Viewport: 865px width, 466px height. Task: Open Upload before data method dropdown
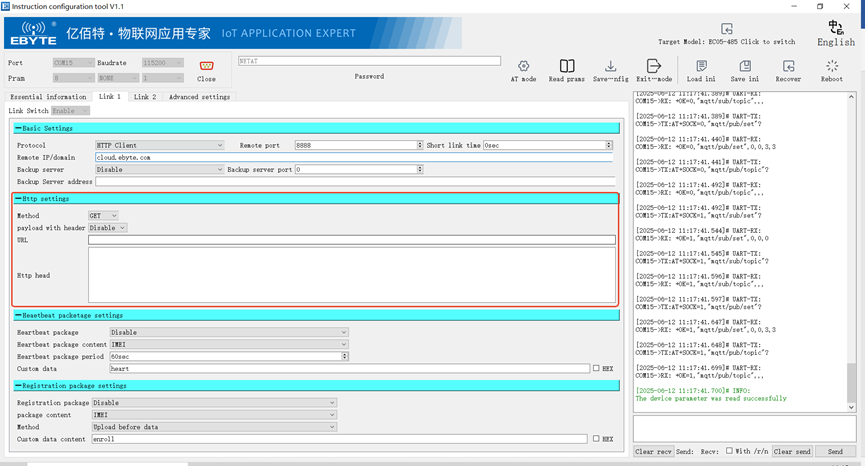tap(214, 427)
